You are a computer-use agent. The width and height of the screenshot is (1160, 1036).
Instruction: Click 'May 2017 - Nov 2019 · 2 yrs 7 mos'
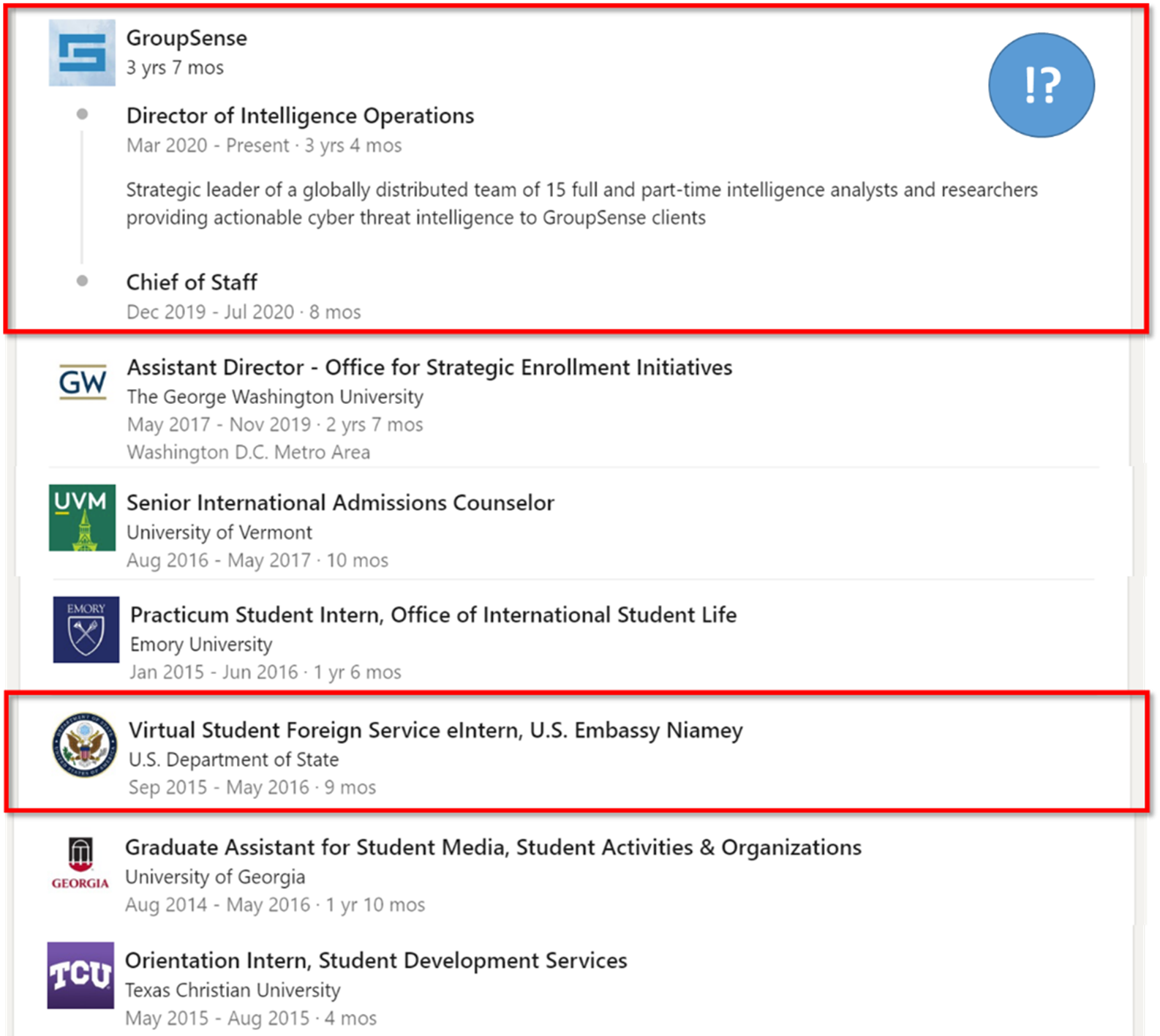coord(275,424)
